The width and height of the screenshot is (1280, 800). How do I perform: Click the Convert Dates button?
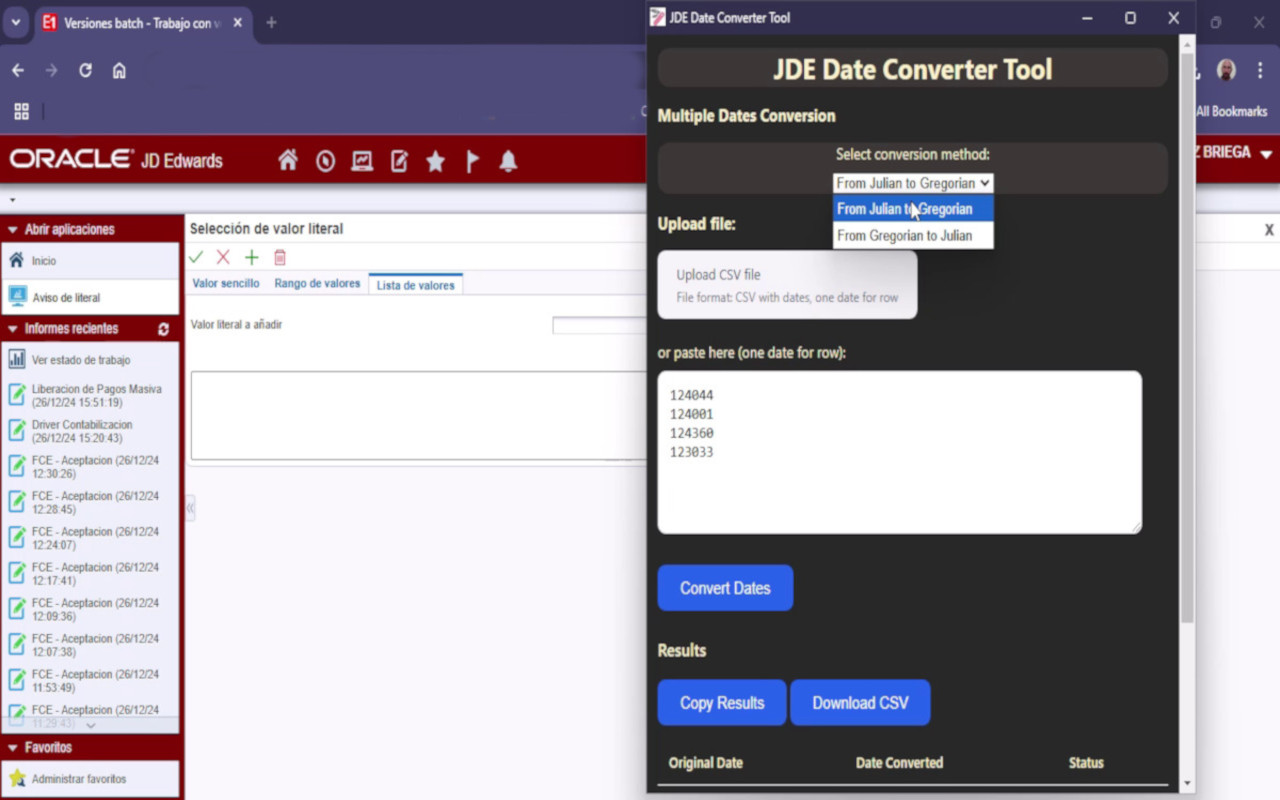[x=725, y=587]
